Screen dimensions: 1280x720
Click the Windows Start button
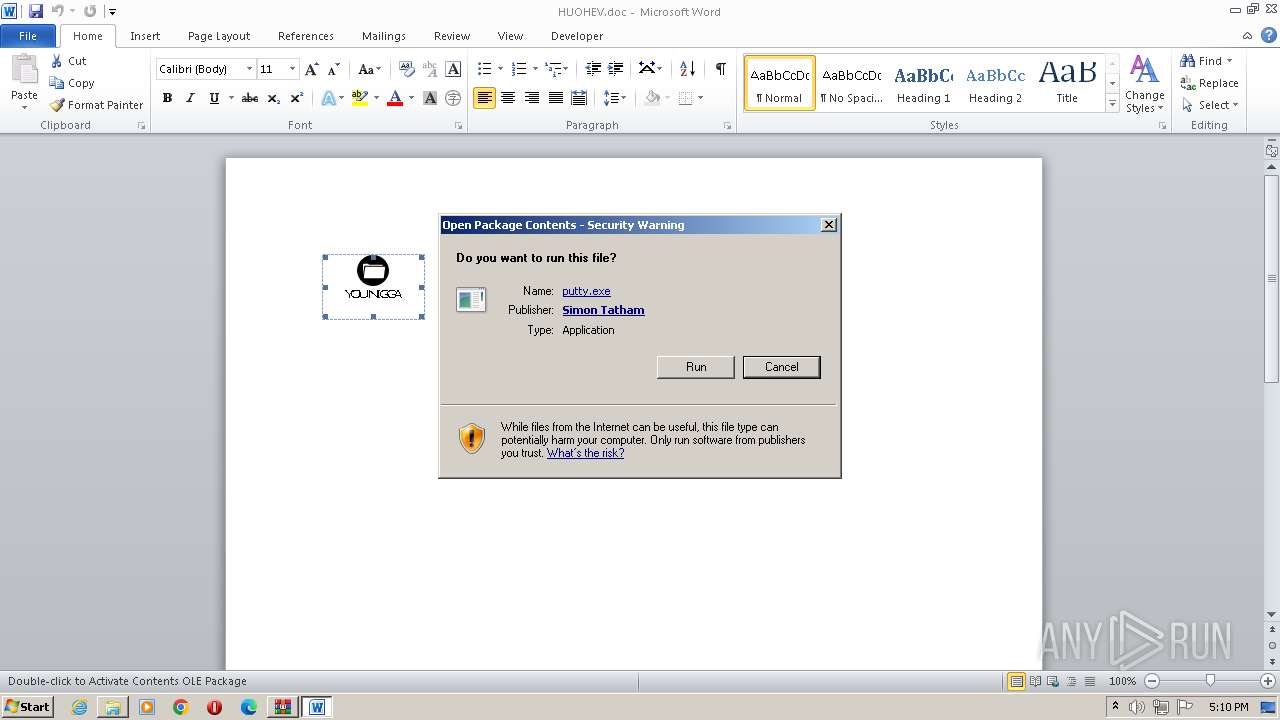coord(28,706)
